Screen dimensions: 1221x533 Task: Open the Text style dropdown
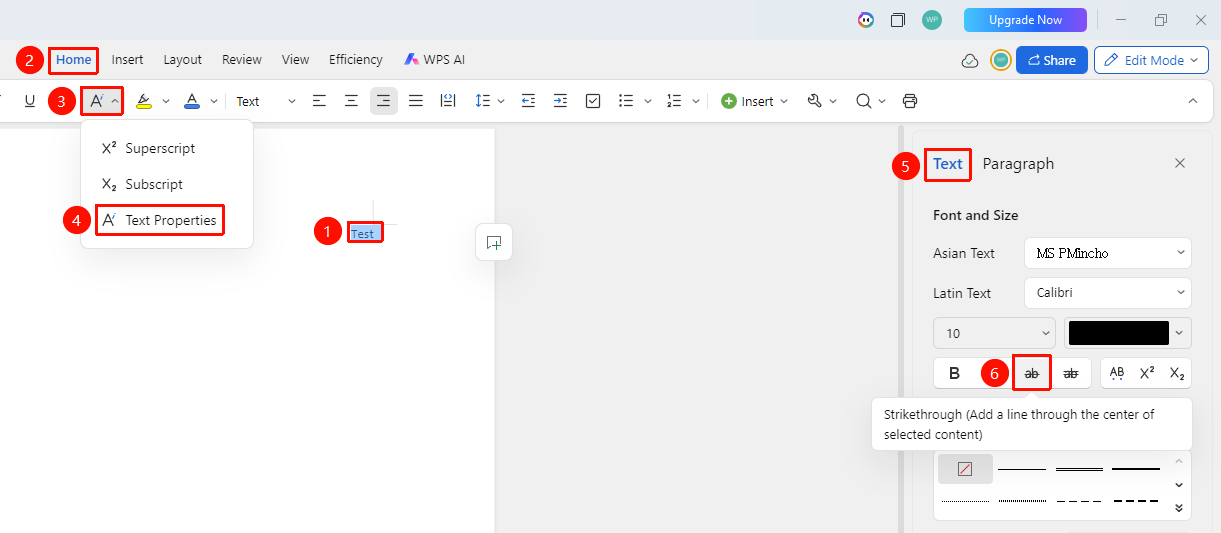point(266,101)
